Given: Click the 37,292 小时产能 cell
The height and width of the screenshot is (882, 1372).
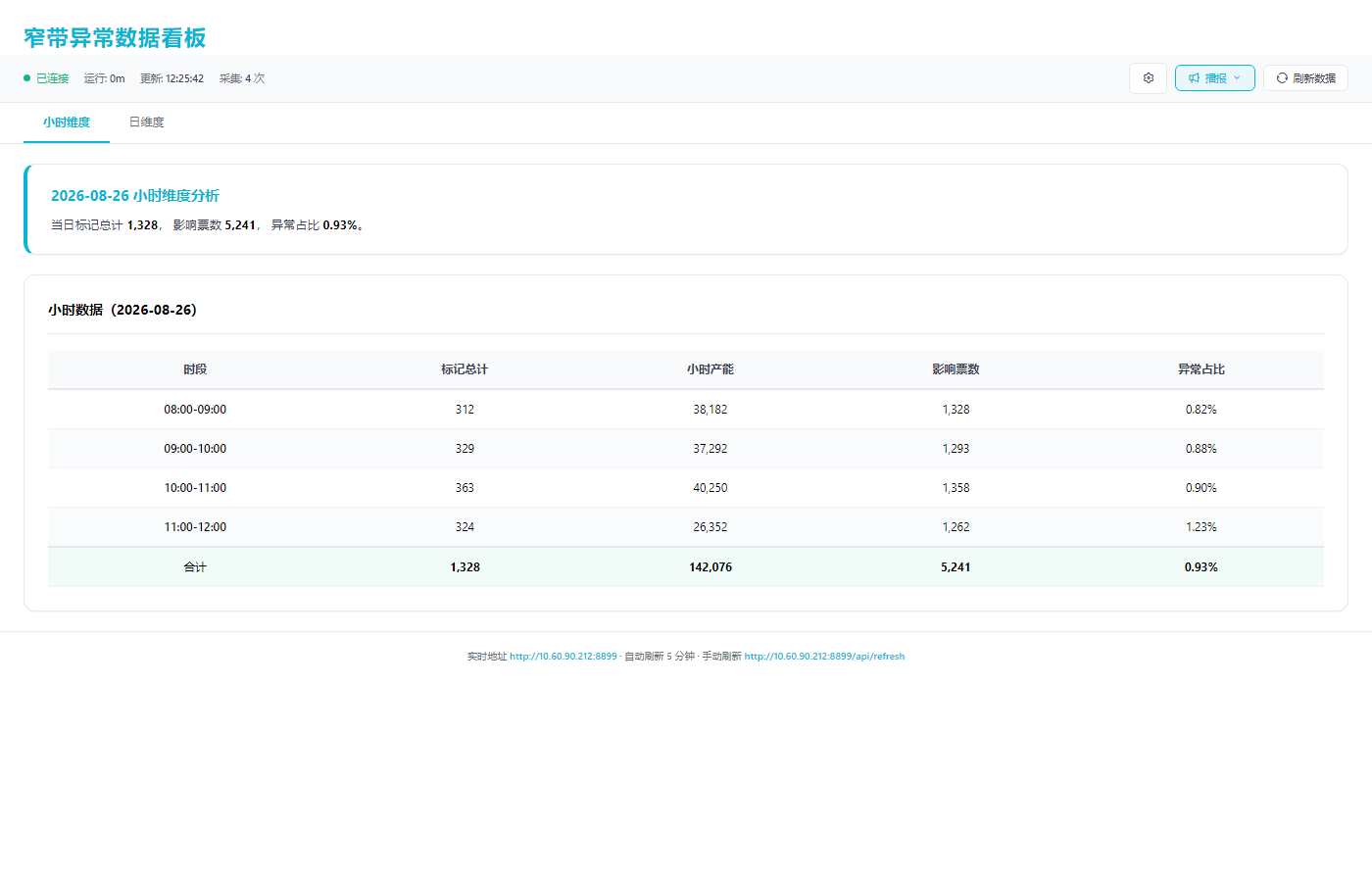Looking at the screenshot, I should coord(710,449).
